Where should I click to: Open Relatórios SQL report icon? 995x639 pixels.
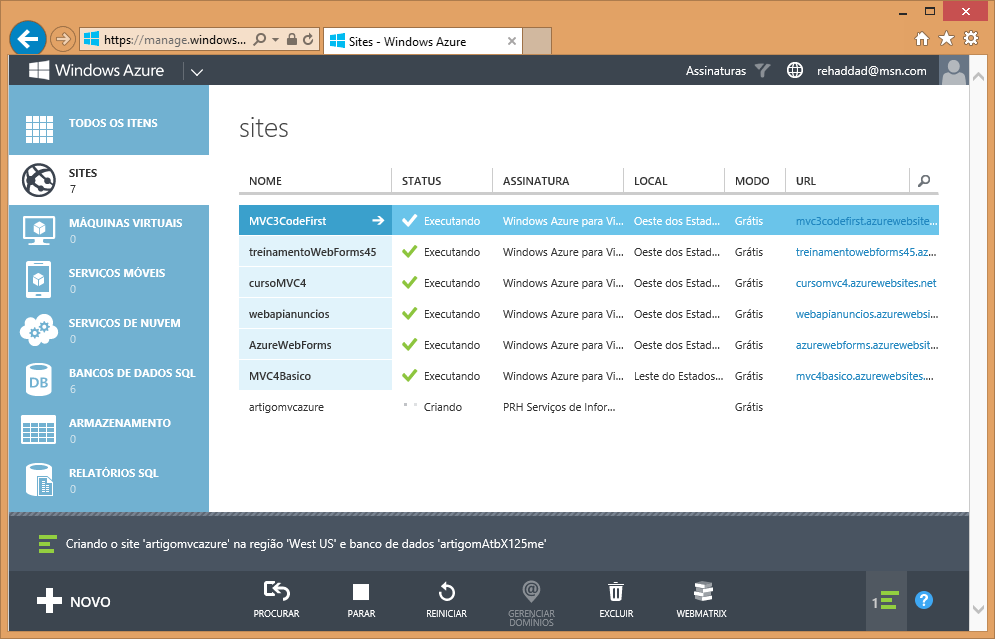point(39,480)
